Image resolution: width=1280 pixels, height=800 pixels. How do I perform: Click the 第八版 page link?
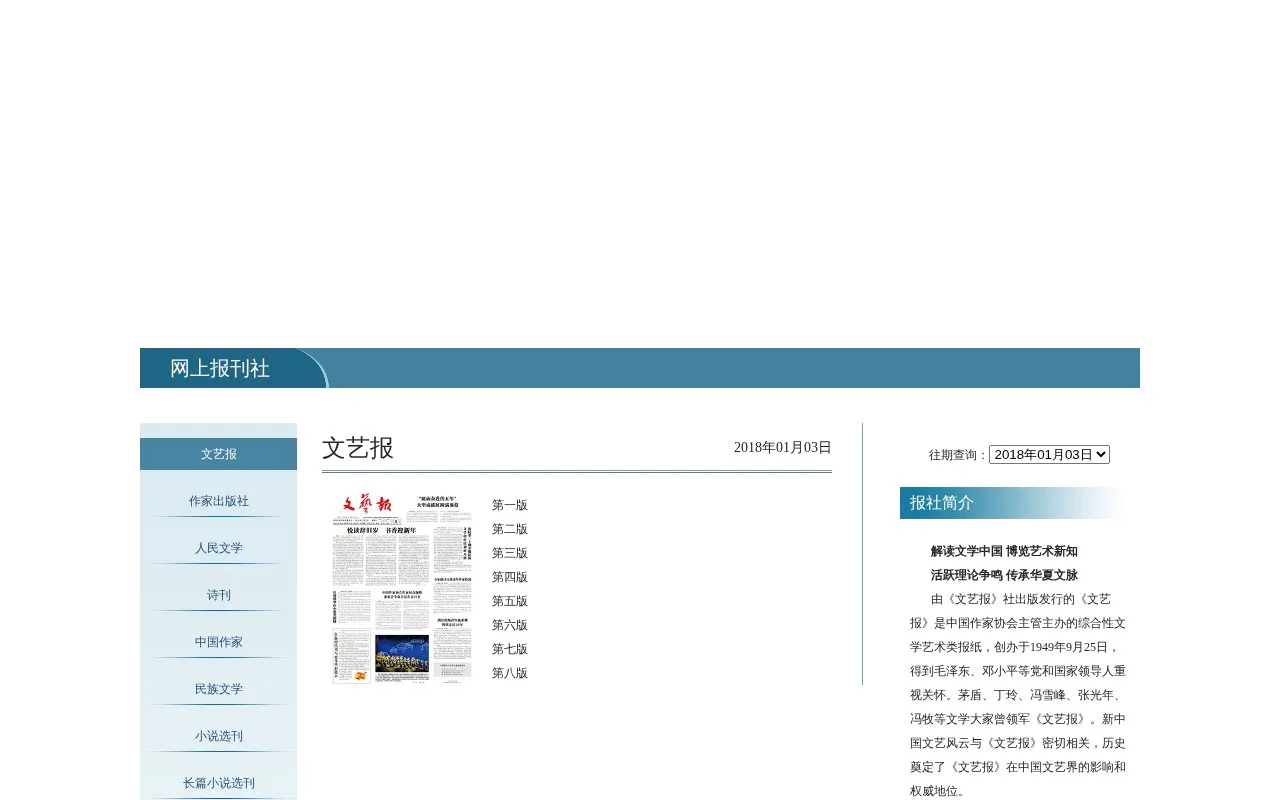pyautogui.click(x=510, y=673)
